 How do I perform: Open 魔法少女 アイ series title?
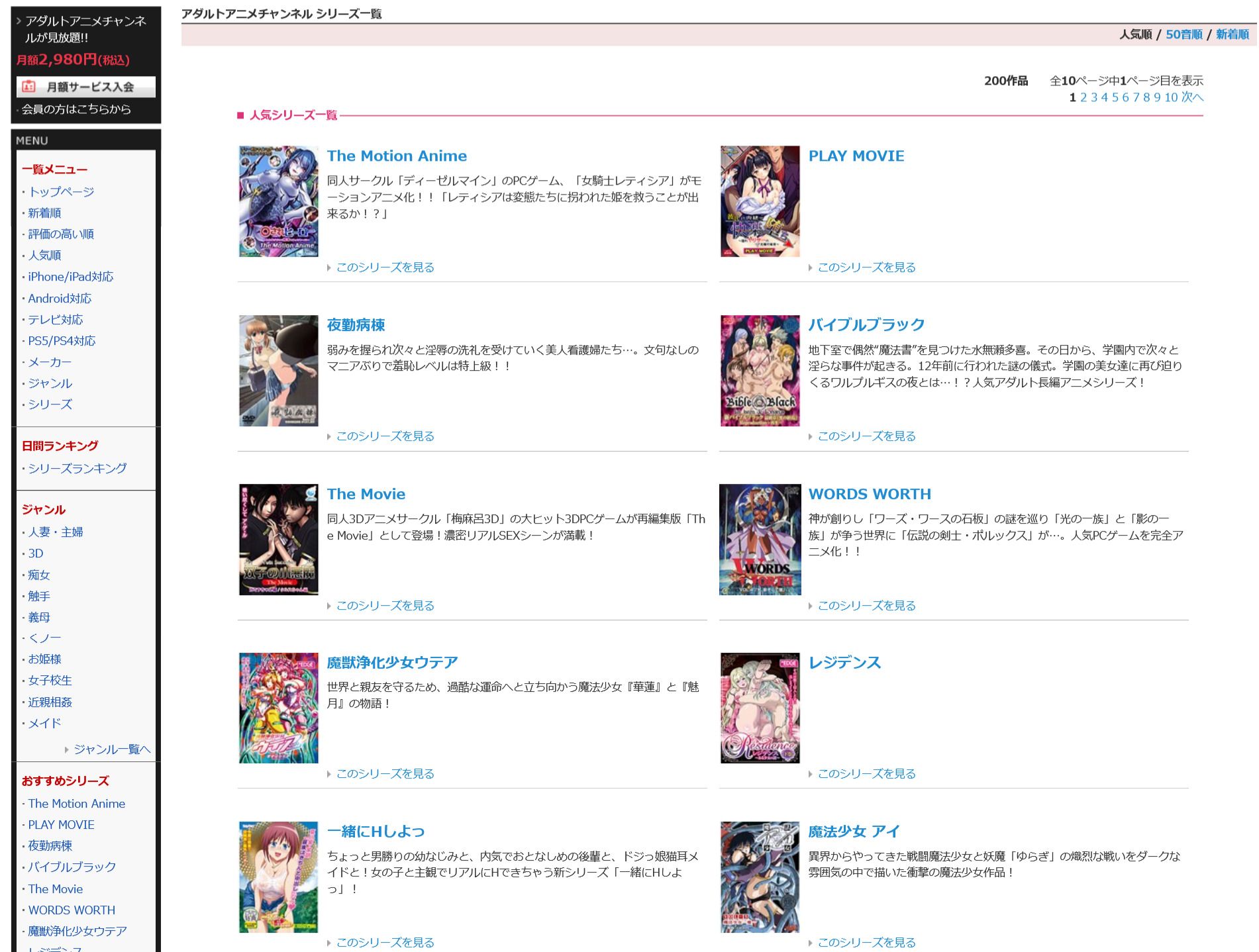[854, 832]
